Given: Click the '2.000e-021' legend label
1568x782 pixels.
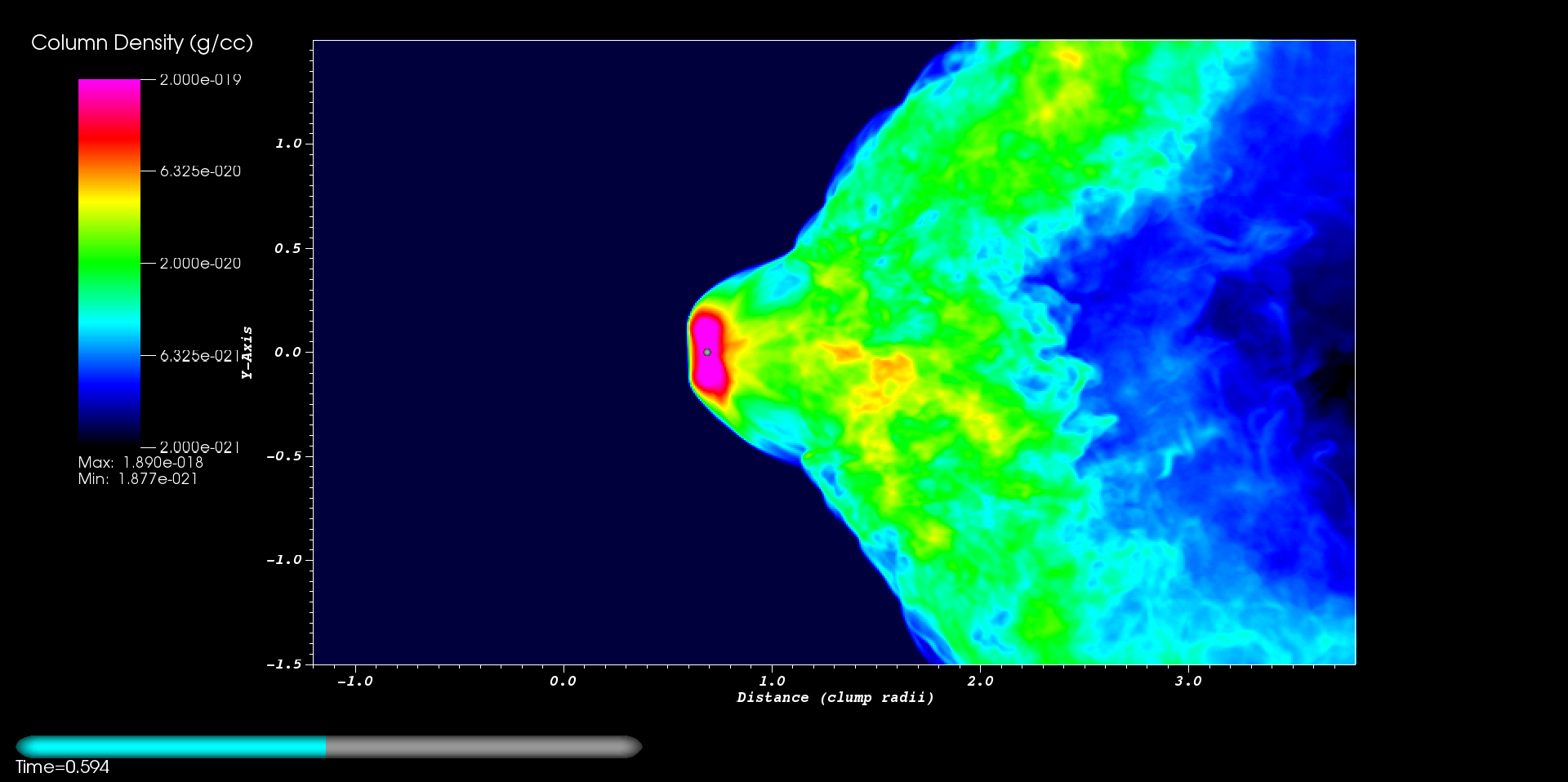Looking at the screenshot, I should 200,447.
